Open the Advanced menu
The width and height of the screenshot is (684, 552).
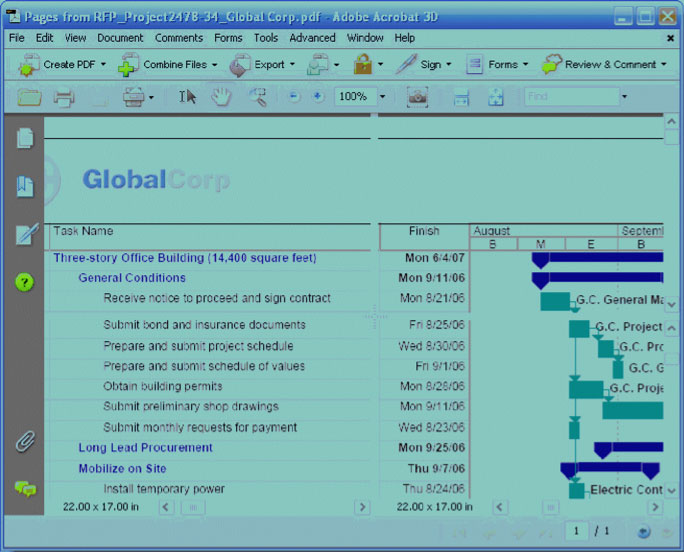tap(312, 38)
